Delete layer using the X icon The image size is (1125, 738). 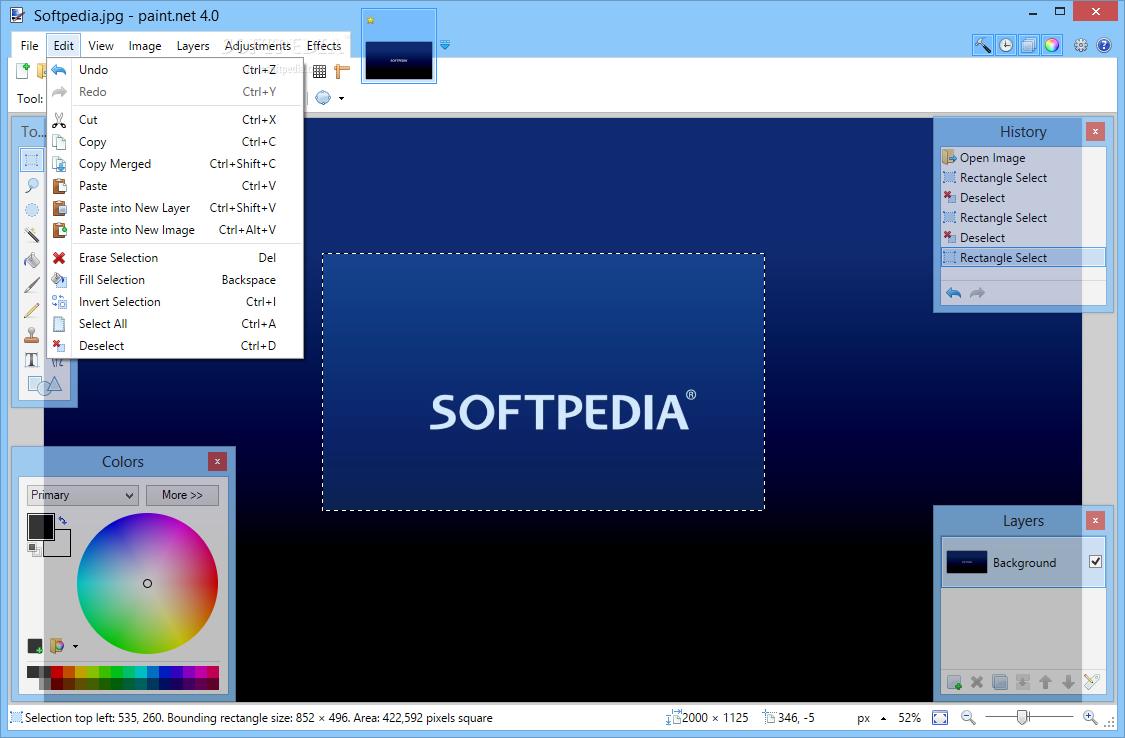[x=976, y=682]
